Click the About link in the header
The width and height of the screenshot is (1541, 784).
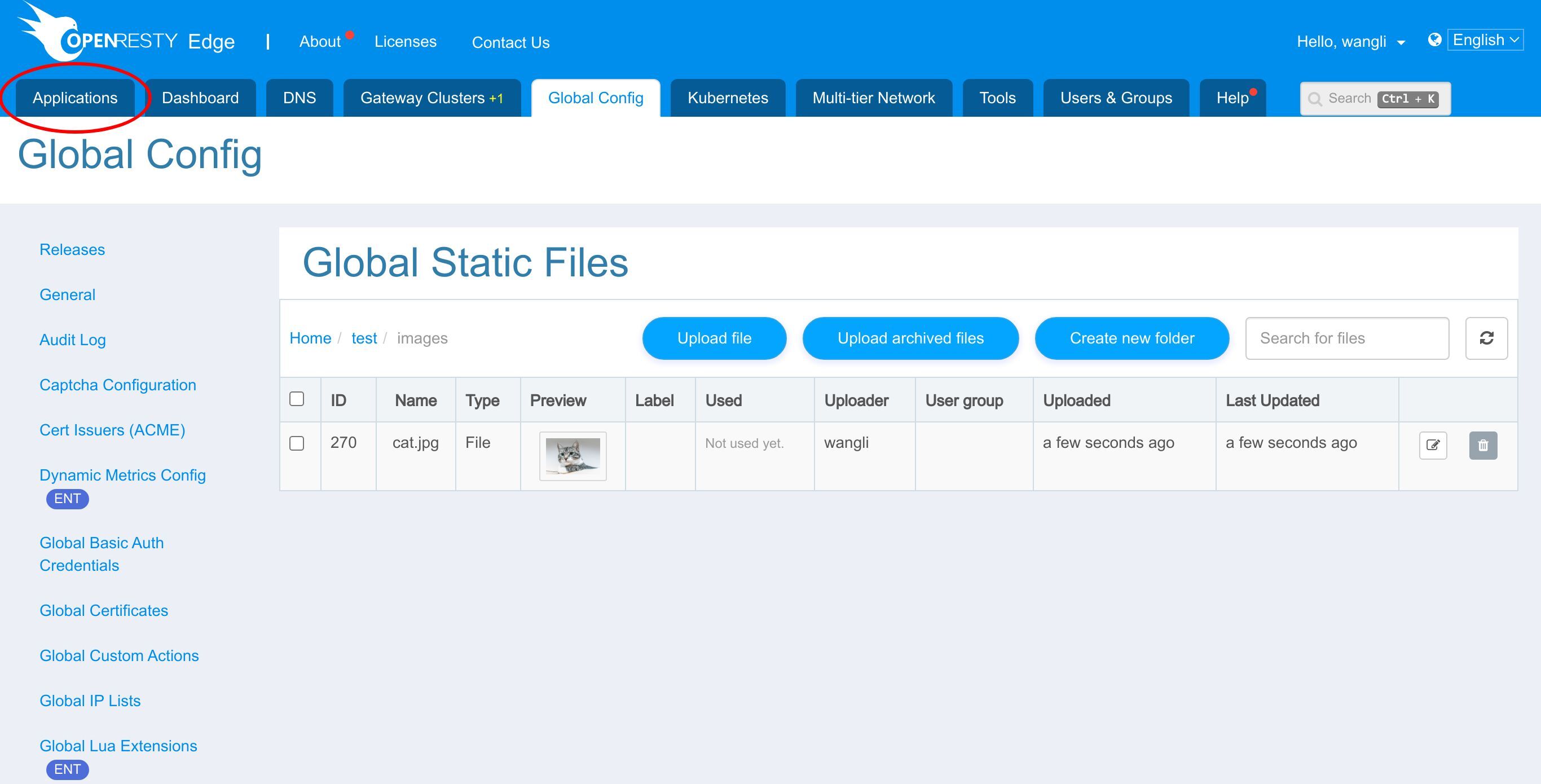[320, 41]
